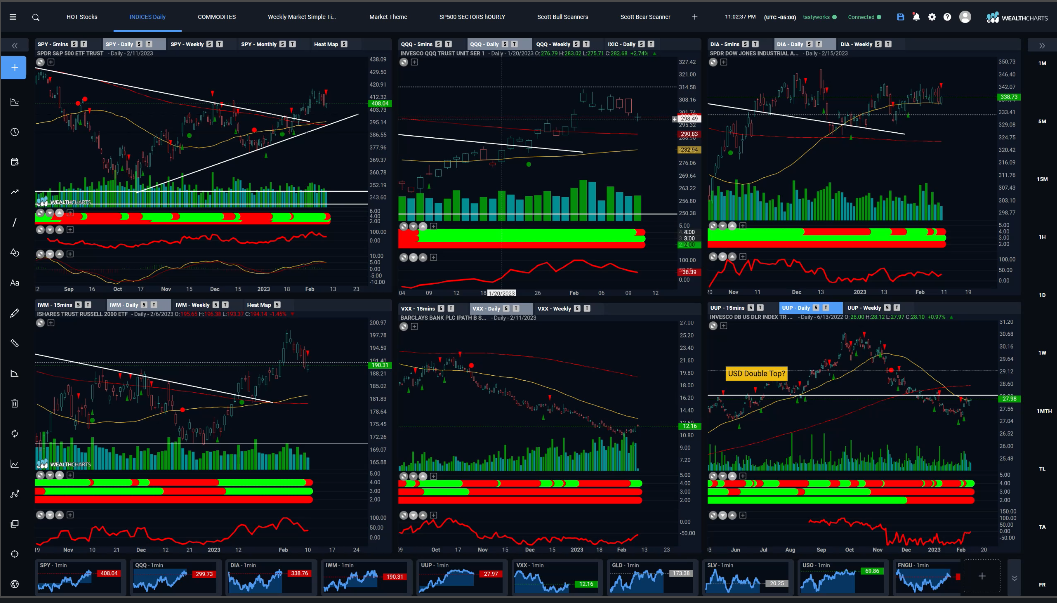
Task: Click the VXX green price label on axis
Action: coord(688,426)
